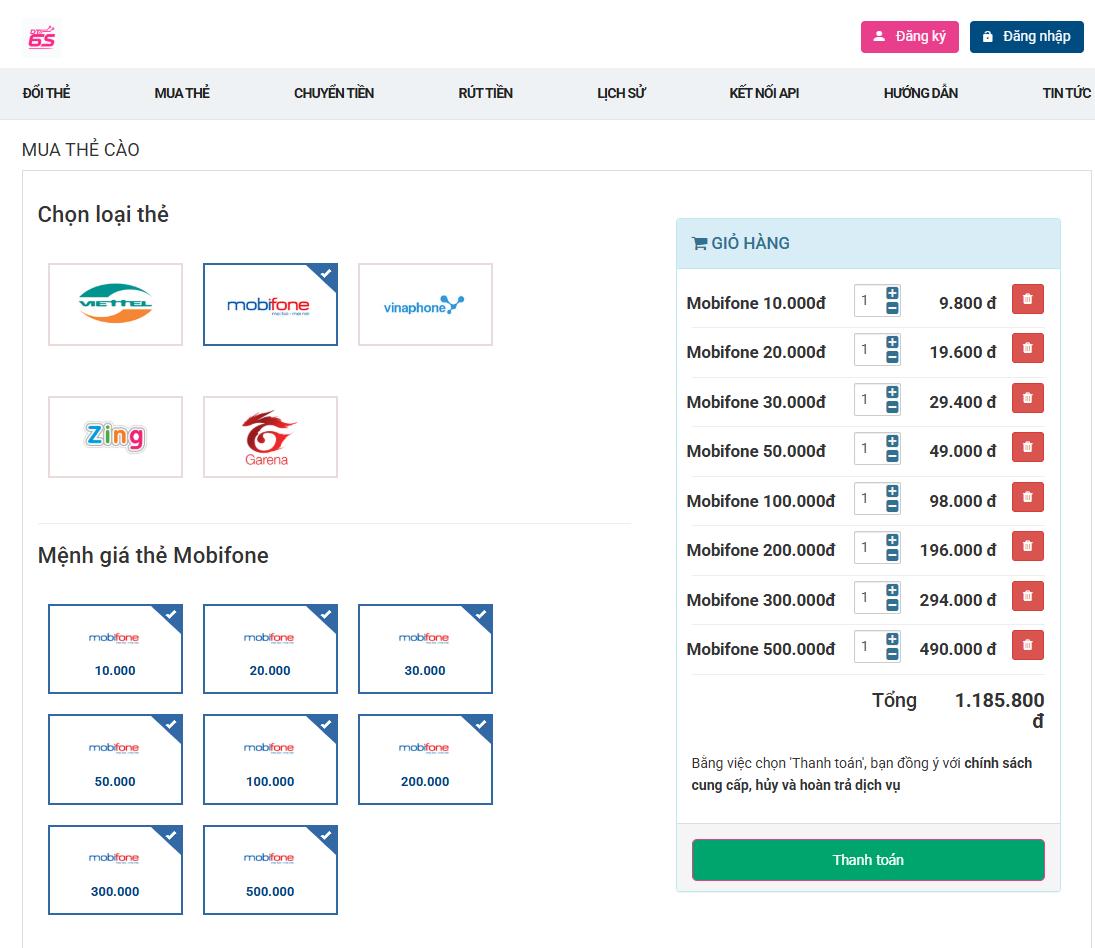This screenshot has width=1095, height=948.
Task: Click the Đăng nhập login button
Action: [x=1026, y=36]
